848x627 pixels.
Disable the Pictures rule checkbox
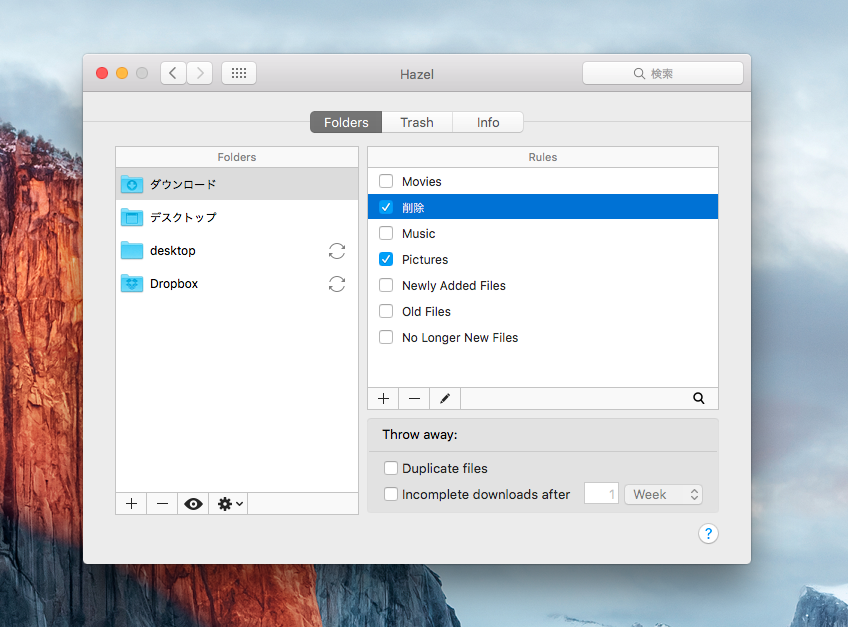coord(386,260)
